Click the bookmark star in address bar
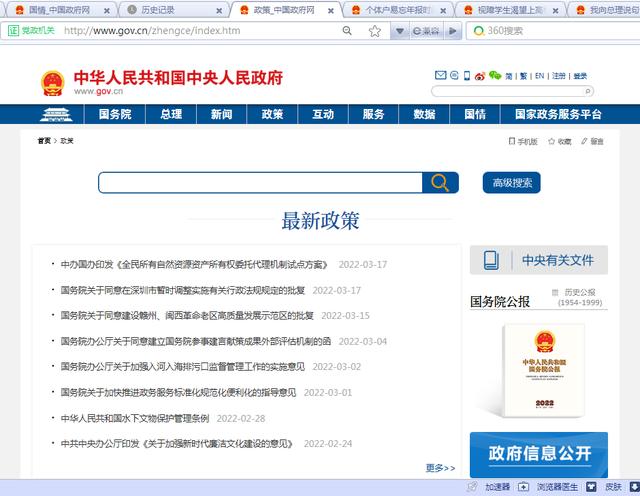The height and width of the screenshot is (496, 640). coord(375,31)
